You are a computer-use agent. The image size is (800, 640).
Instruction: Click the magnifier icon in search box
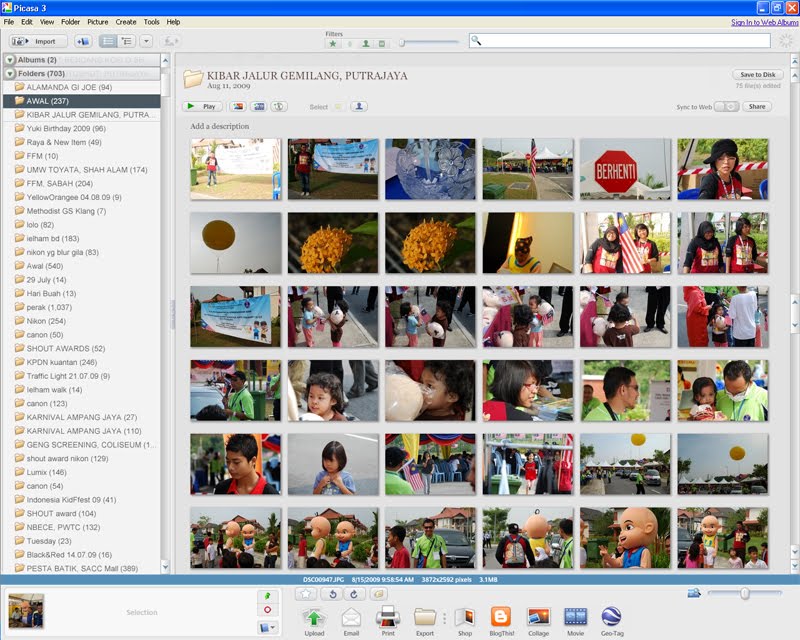click(476, 40)
